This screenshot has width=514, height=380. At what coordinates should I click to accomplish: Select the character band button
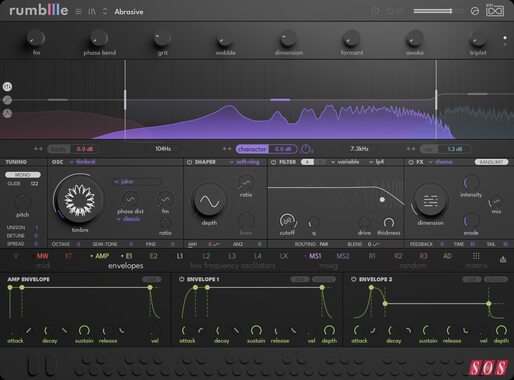(252, 149)
